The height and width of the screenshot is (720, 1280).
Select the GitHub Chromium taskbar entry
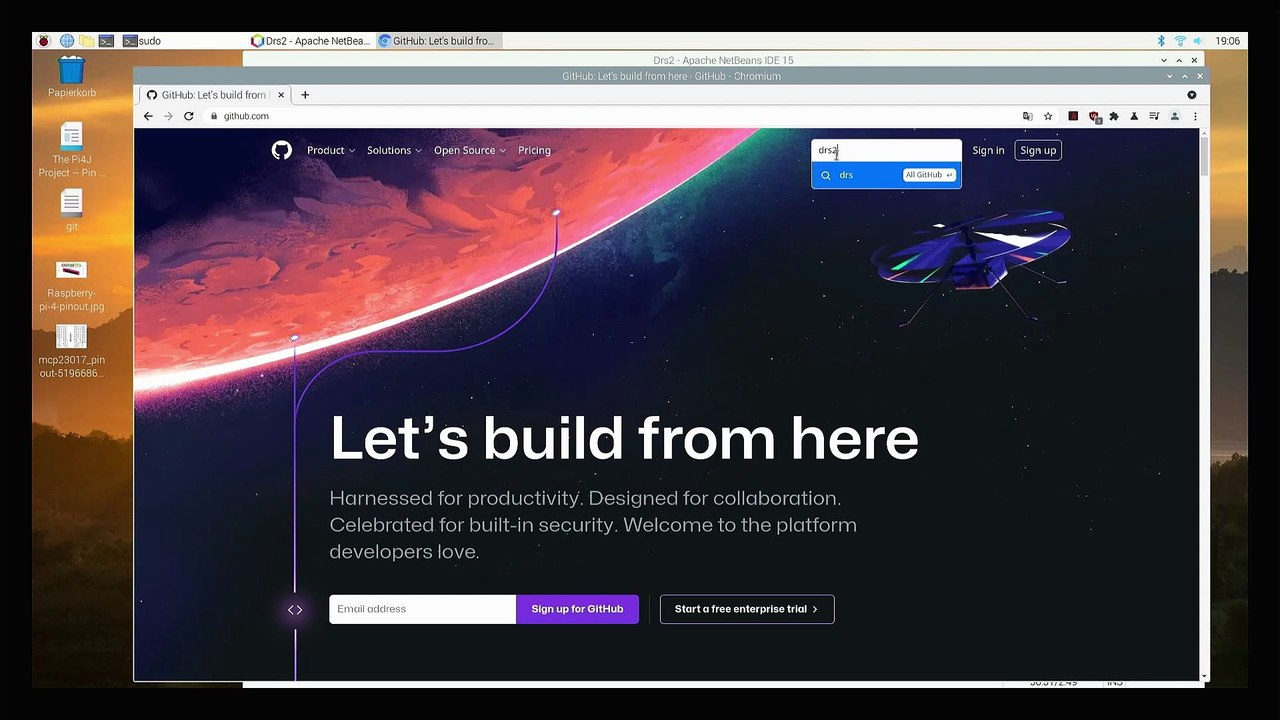pos(439,41)
